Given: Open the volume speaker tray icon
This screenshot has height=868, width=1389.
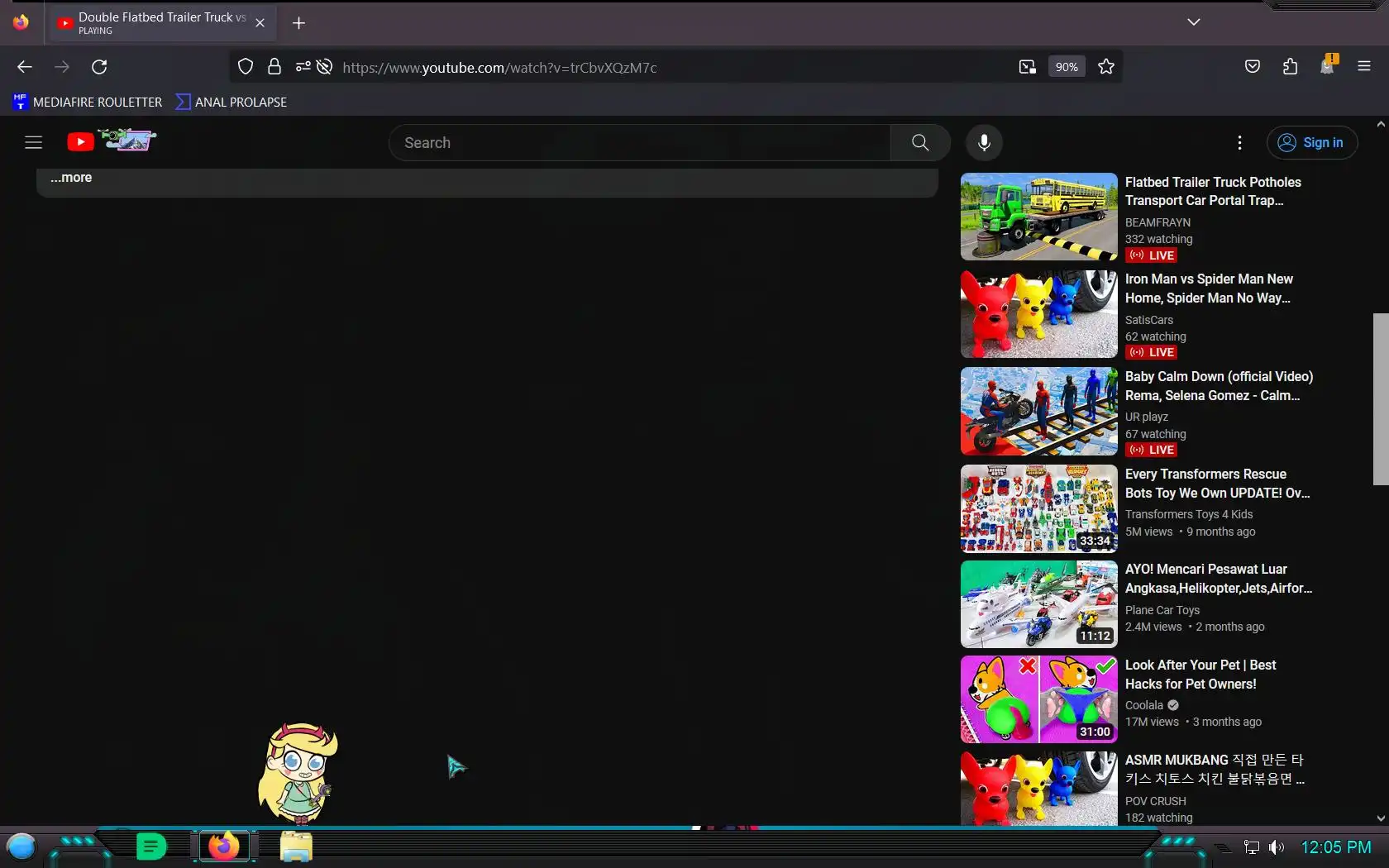Looking at the screenshot, I should tap(1277, 847).
